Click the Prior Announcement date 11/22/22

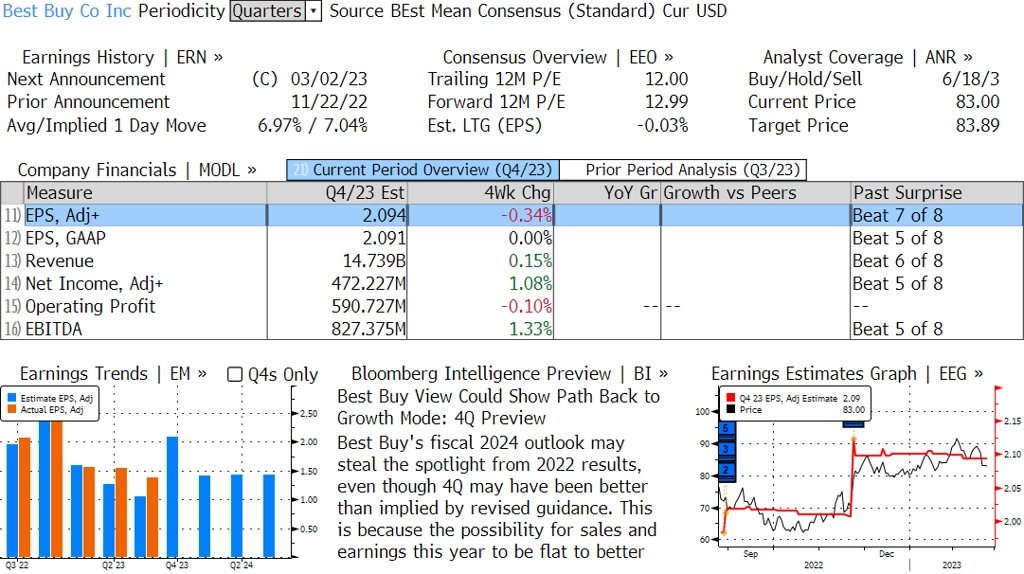click(x=329, y=103)
